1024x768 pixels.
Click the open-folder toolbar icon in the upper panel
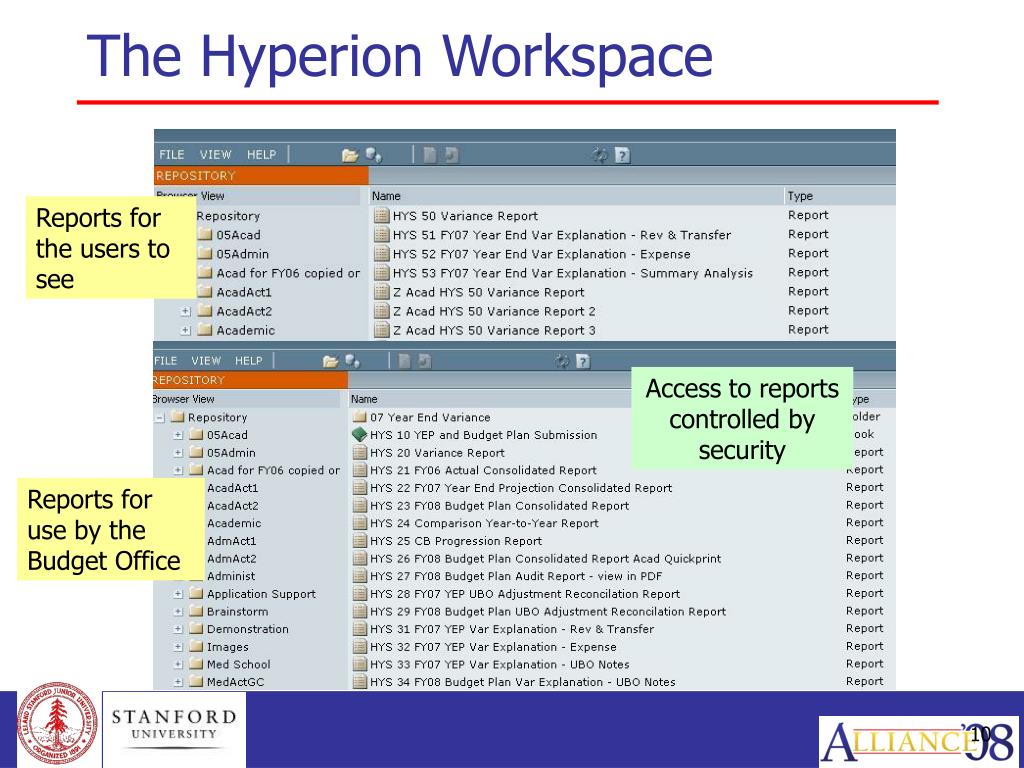350,155
